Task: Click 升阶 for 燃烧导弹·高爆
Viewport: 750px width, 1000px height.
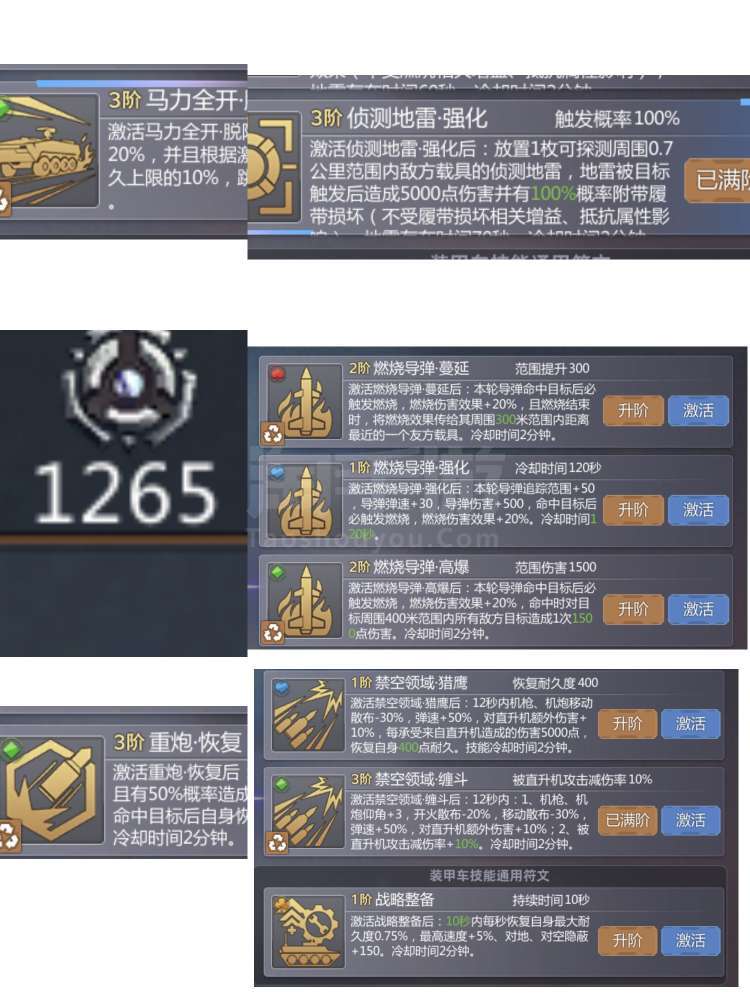Action: click(x=633, y=610)
